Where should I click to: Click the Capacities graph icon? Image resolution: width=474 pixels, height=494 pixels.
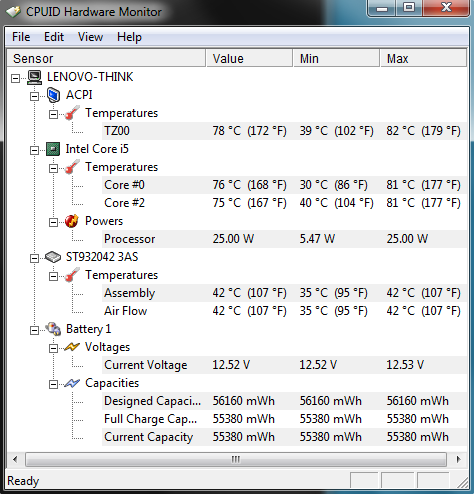pos(72,383)
